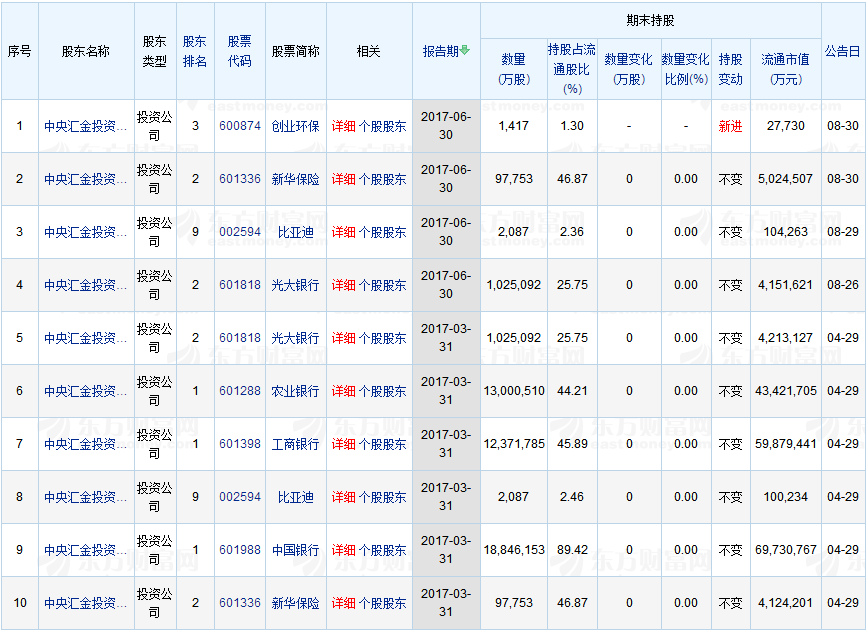
Task: Sort by 数量变化(万股) header
Action: 629,69
